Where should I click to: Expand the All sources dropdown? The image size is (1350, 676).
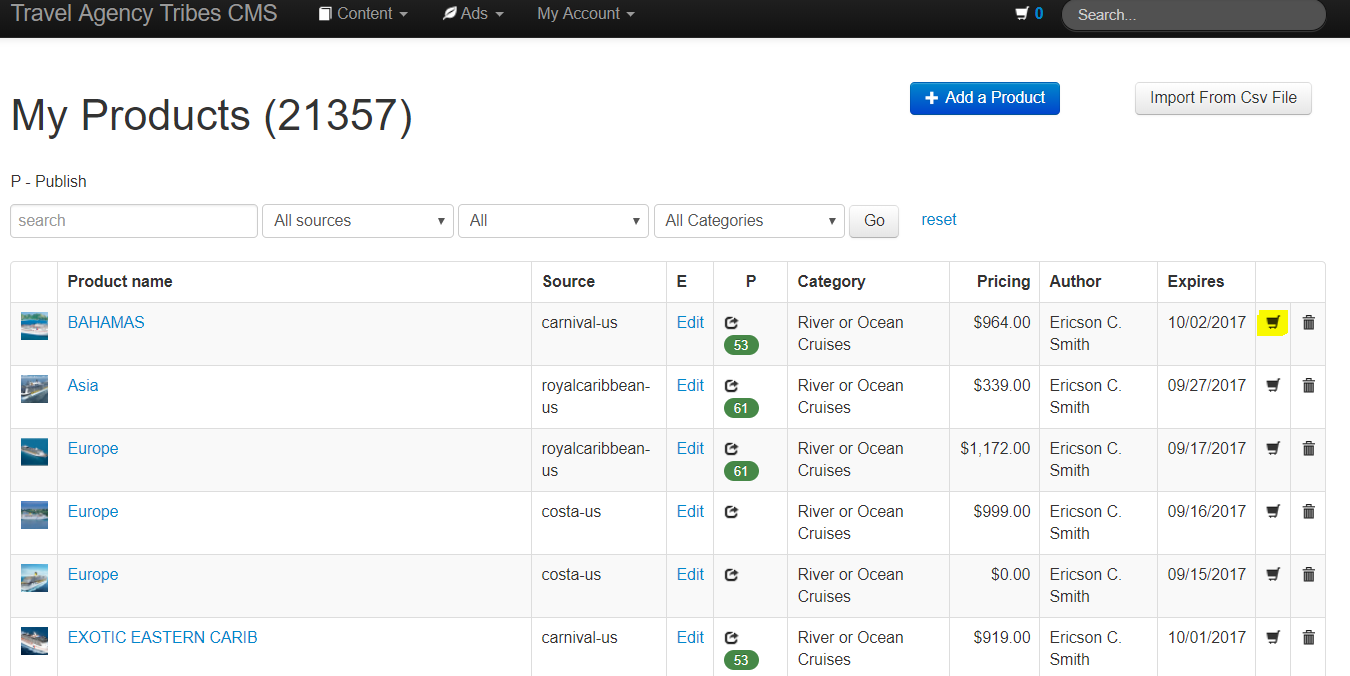coord(358,221)
